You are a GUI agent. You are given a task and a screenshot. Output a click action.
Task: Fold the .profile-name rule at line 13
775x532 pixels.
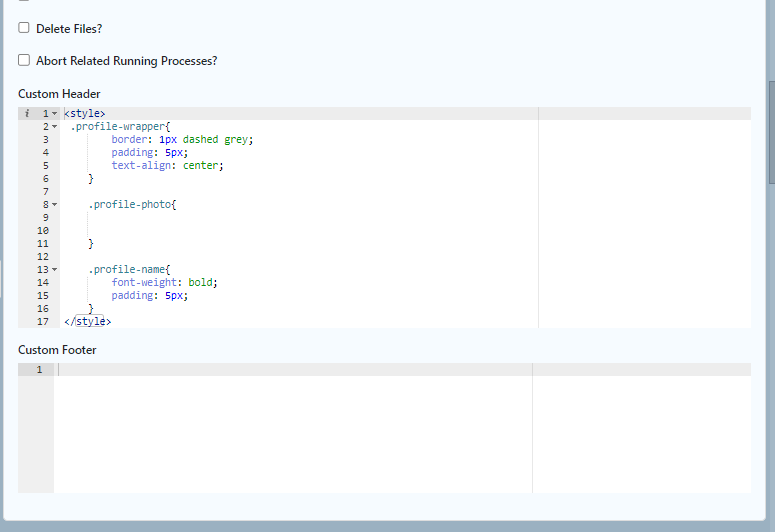55,270
